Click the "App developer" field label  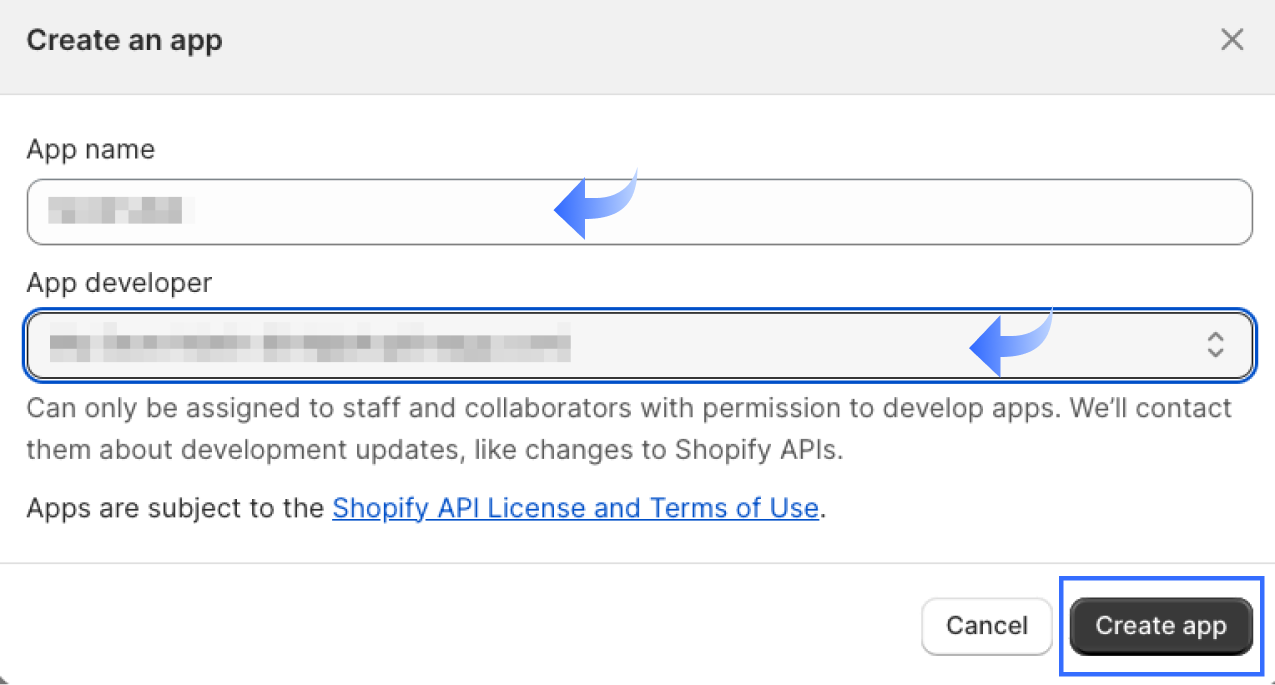click(119, 283)
